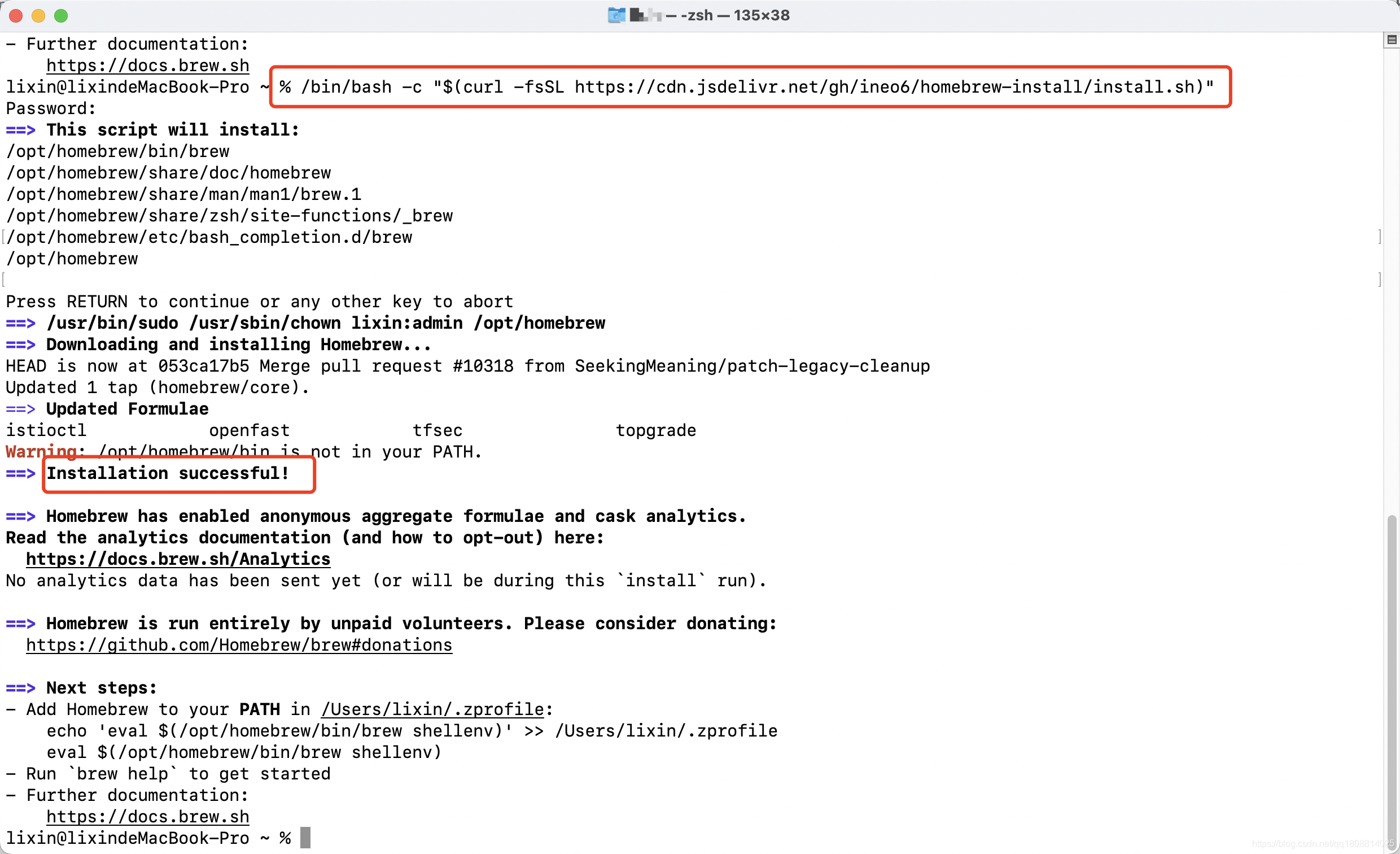Click the line starting with echo 'eval
The image size is (1400, 854).
point(412,731)
